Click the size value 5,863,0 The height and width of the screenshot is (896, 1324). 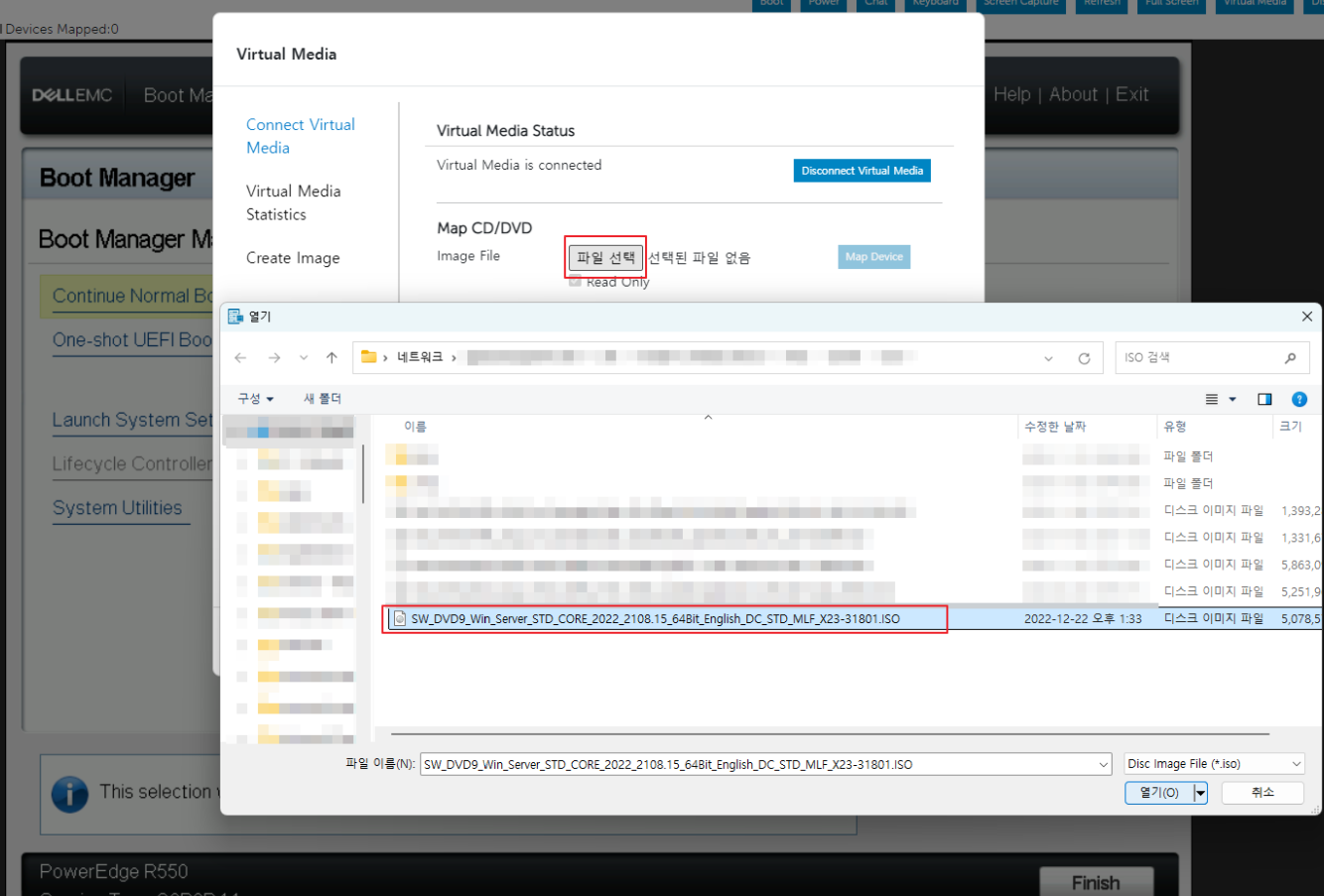1301,565
